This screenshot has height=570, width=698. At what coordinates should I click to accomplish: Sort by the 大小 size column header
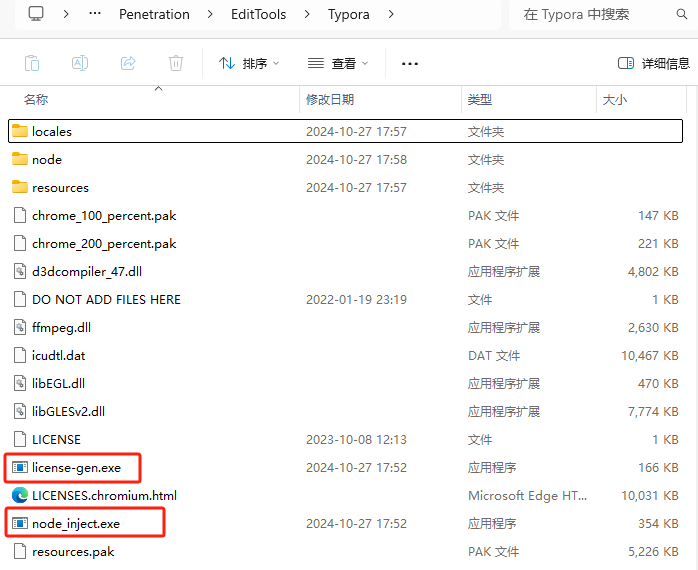pyautogui.click(x=614, y=99)
